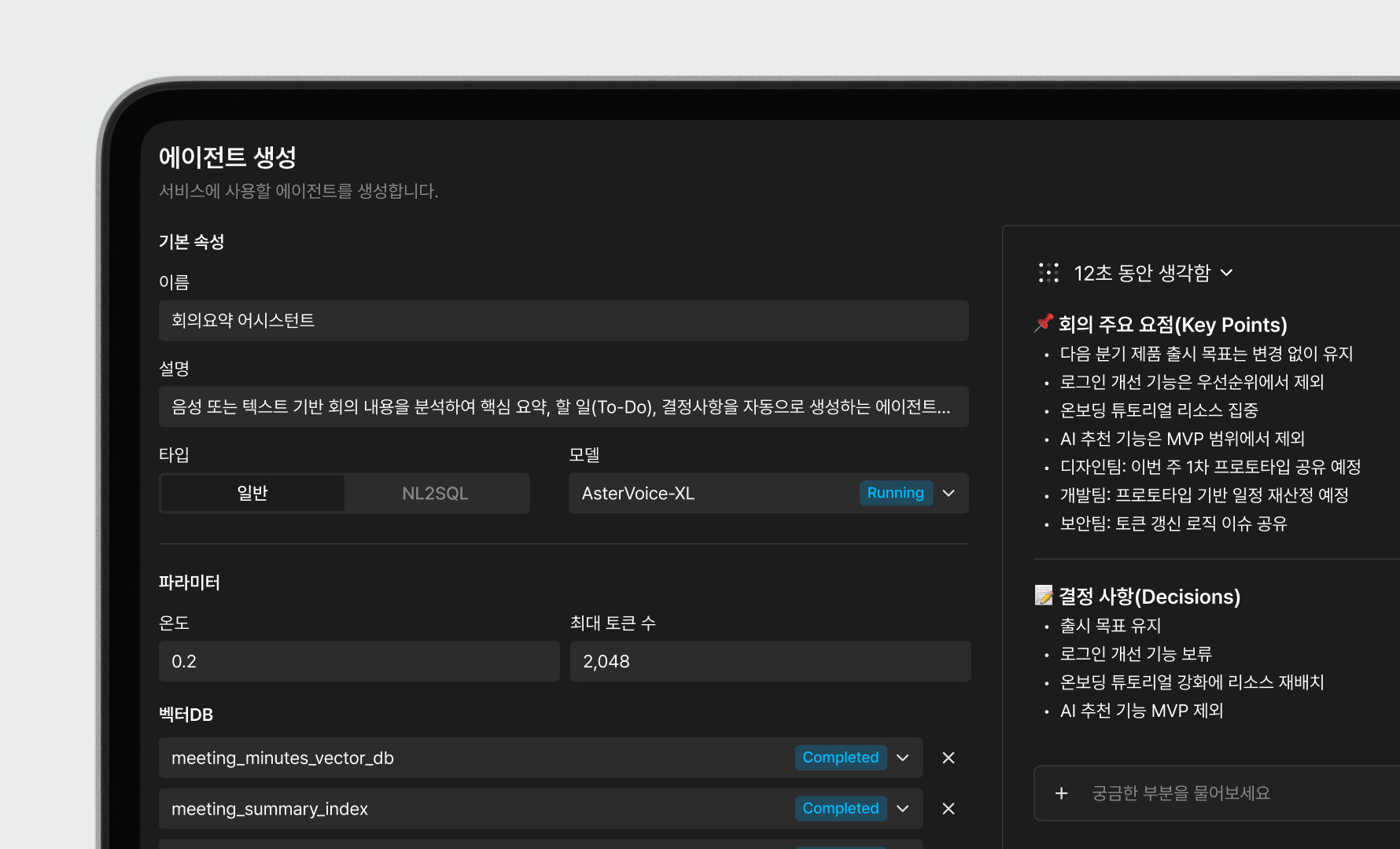Click the memo icon beside Decisions heading
This screenshot has width=1400, height=849.
click(1044, 596)
